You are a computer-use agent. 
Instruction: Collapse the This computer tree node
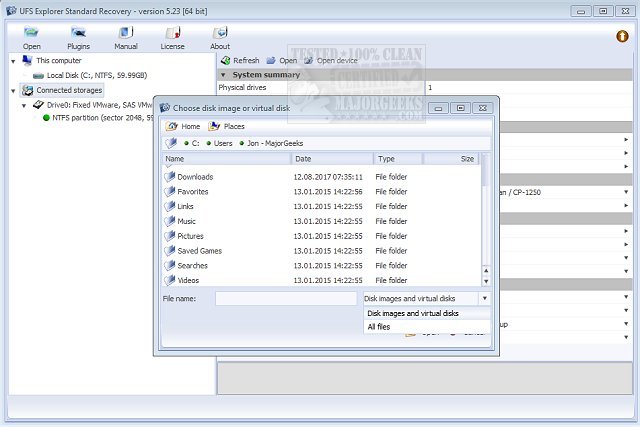coord(13,61)
